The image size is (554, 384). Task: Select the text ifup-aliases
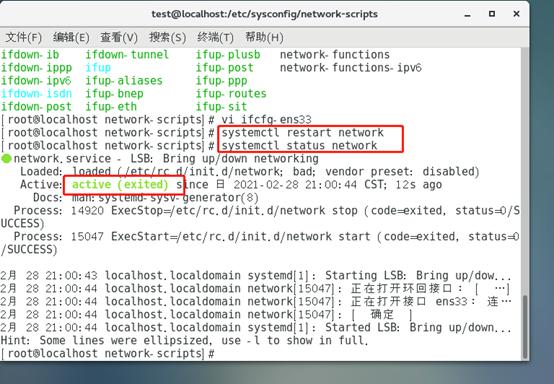(x=124, y=81)
